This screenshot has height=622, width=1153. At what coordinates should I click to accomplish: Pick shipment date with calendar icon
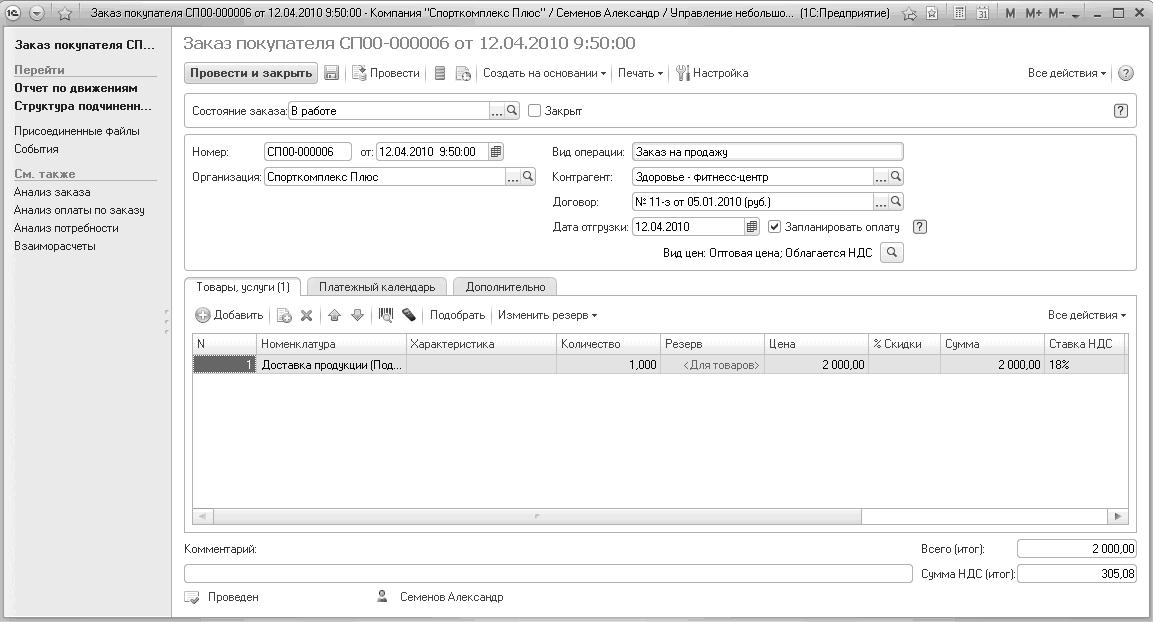click(752, 226)
